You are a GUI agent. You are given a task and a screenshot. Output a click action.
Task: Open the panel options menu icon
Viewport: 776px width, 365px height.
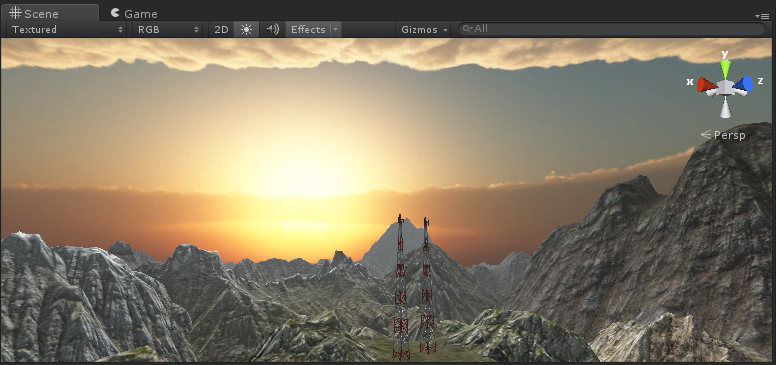coord(762,16)
